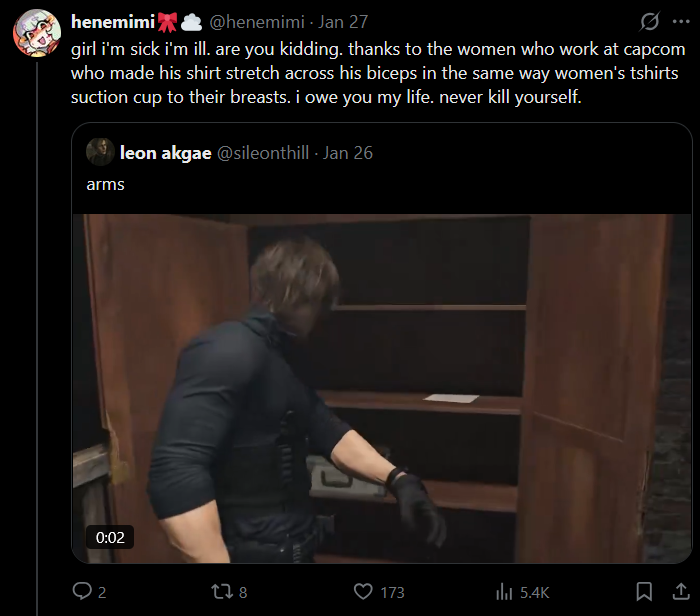Open quoted tweet text "arms"
This screenshot has height=616, width=700.
click(x=105, y=184)
